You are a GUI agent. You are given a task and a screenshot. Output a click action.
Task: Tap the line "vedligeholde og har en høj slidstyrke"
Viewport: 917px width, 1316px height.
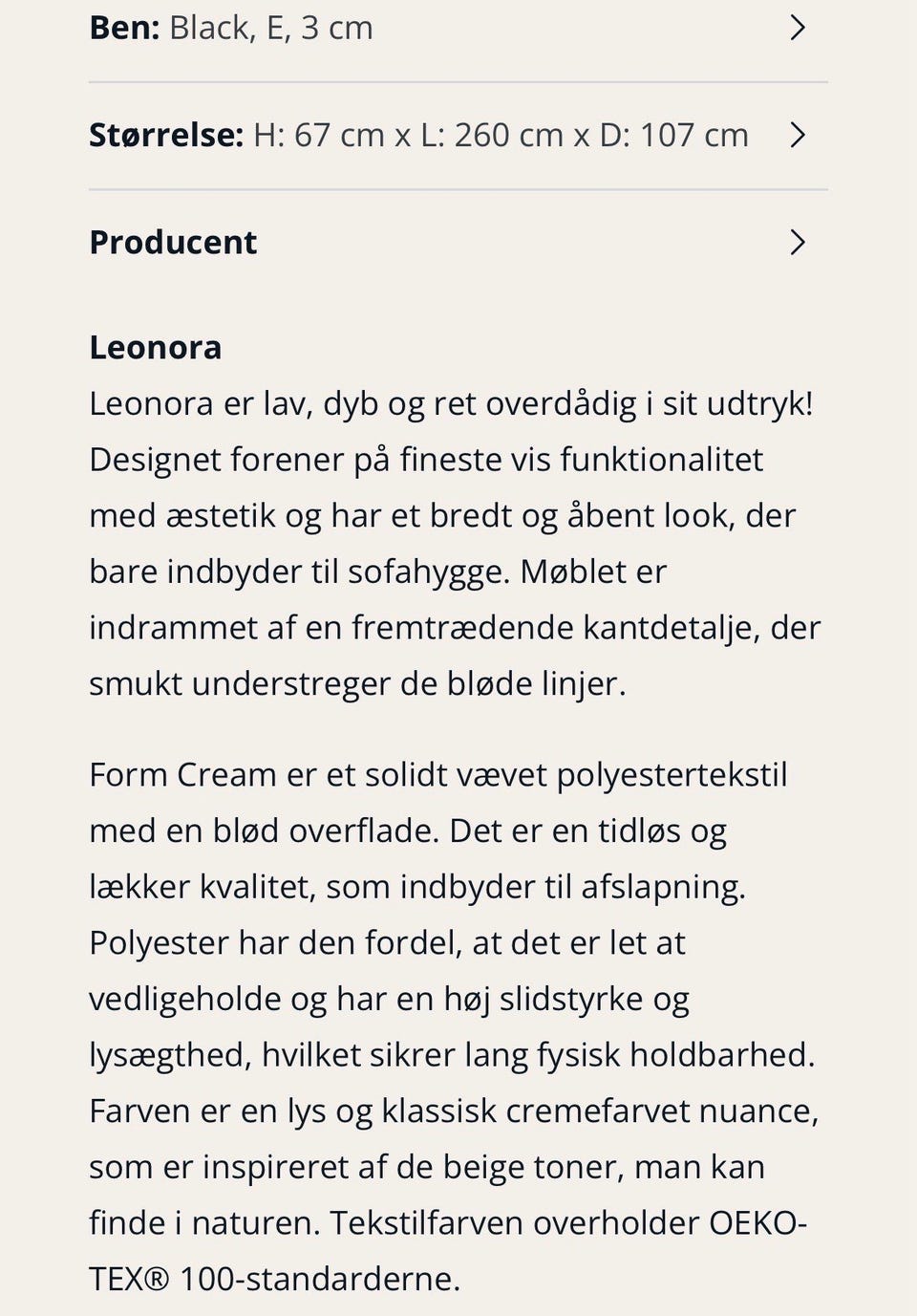tap(389, 1000)
